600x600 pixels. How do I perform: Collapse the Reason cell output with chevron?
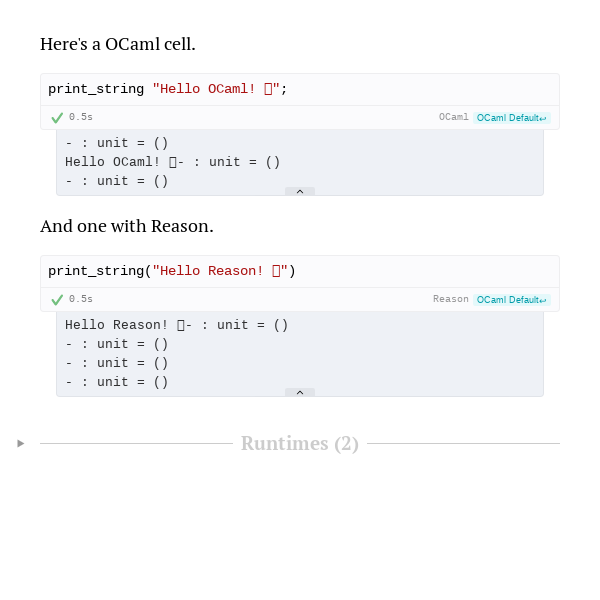tap(300, 392)
